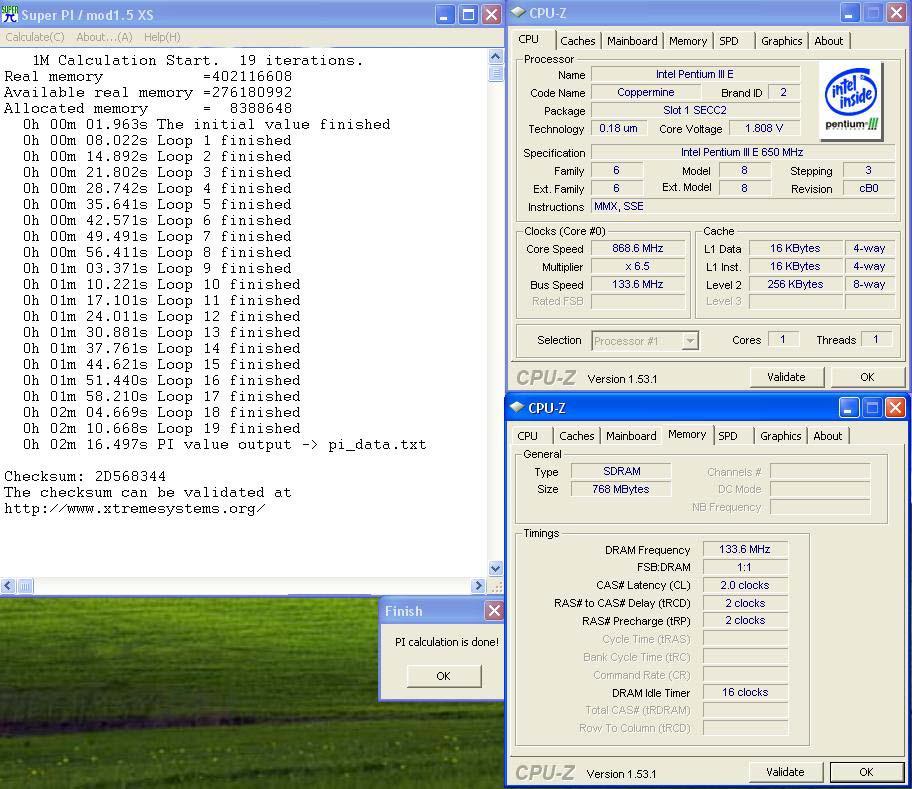Screen dimensions: 912x789
Task: Click the Core Voltage value '1.808 V'
Action: [x=764, y=128]
